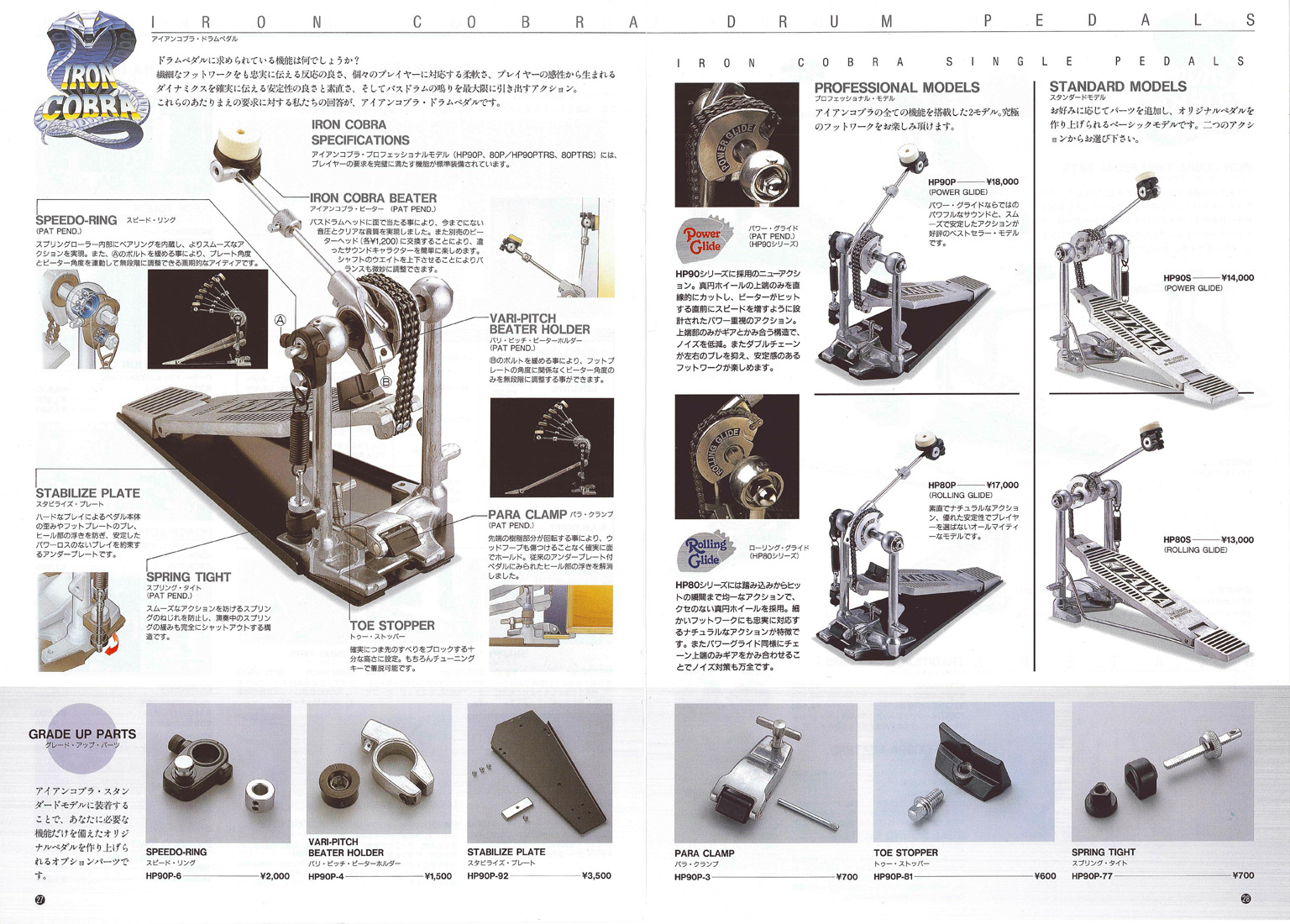Click the HP90P Power Glide pedal image
1290x924 pixels.
pos(899,277)
